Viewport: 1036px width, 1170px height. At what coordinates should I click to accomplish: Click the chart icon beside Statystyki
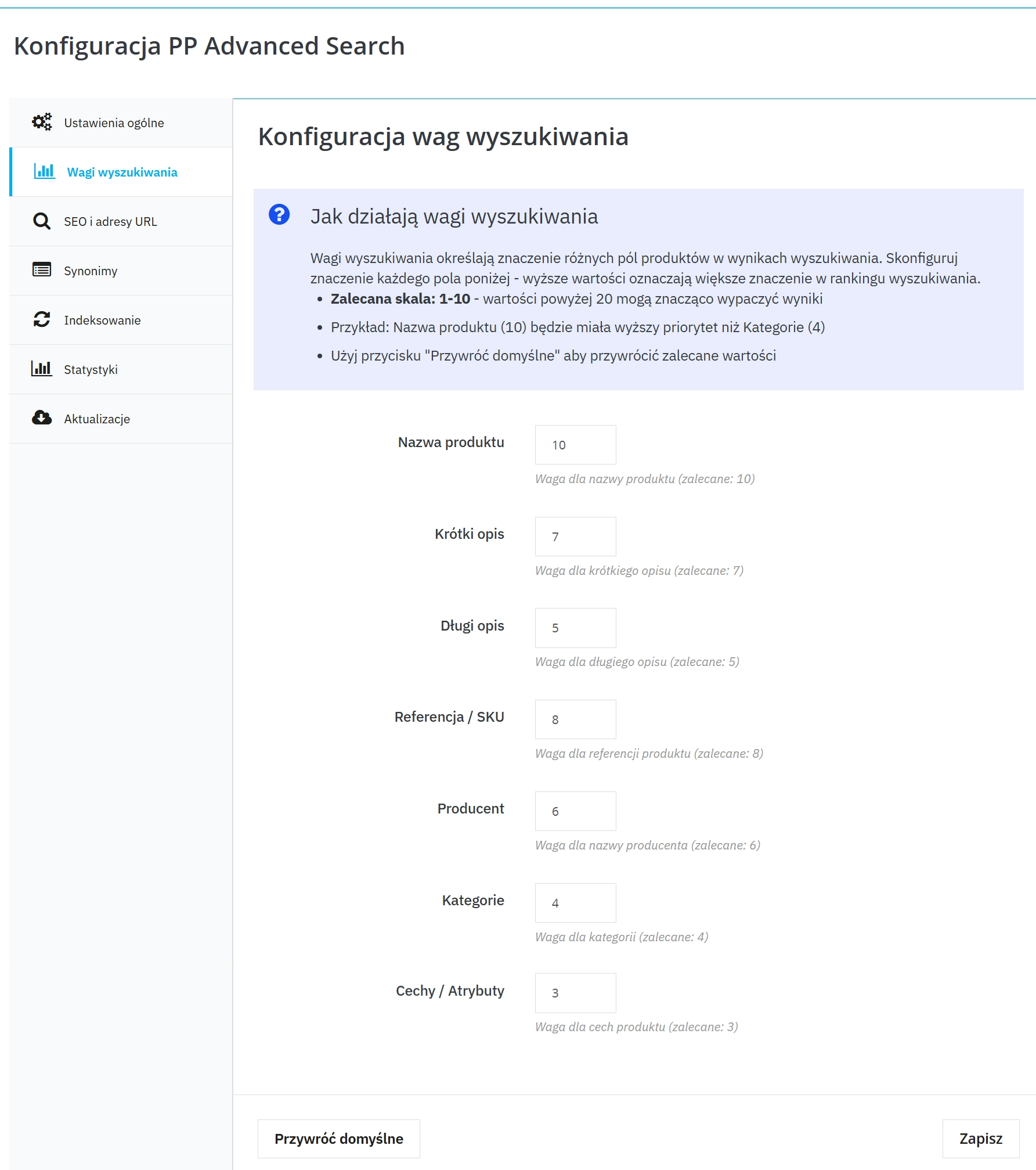click(41, 369)
